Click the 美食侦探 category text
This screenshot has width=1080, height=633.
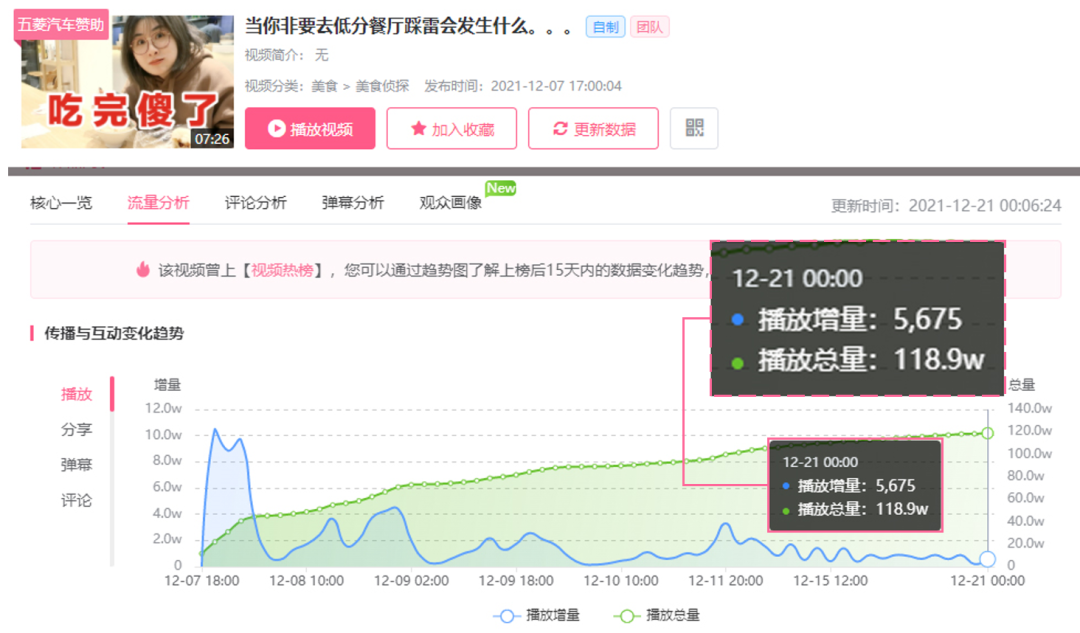pyautogui.click(x=382, y=86)
